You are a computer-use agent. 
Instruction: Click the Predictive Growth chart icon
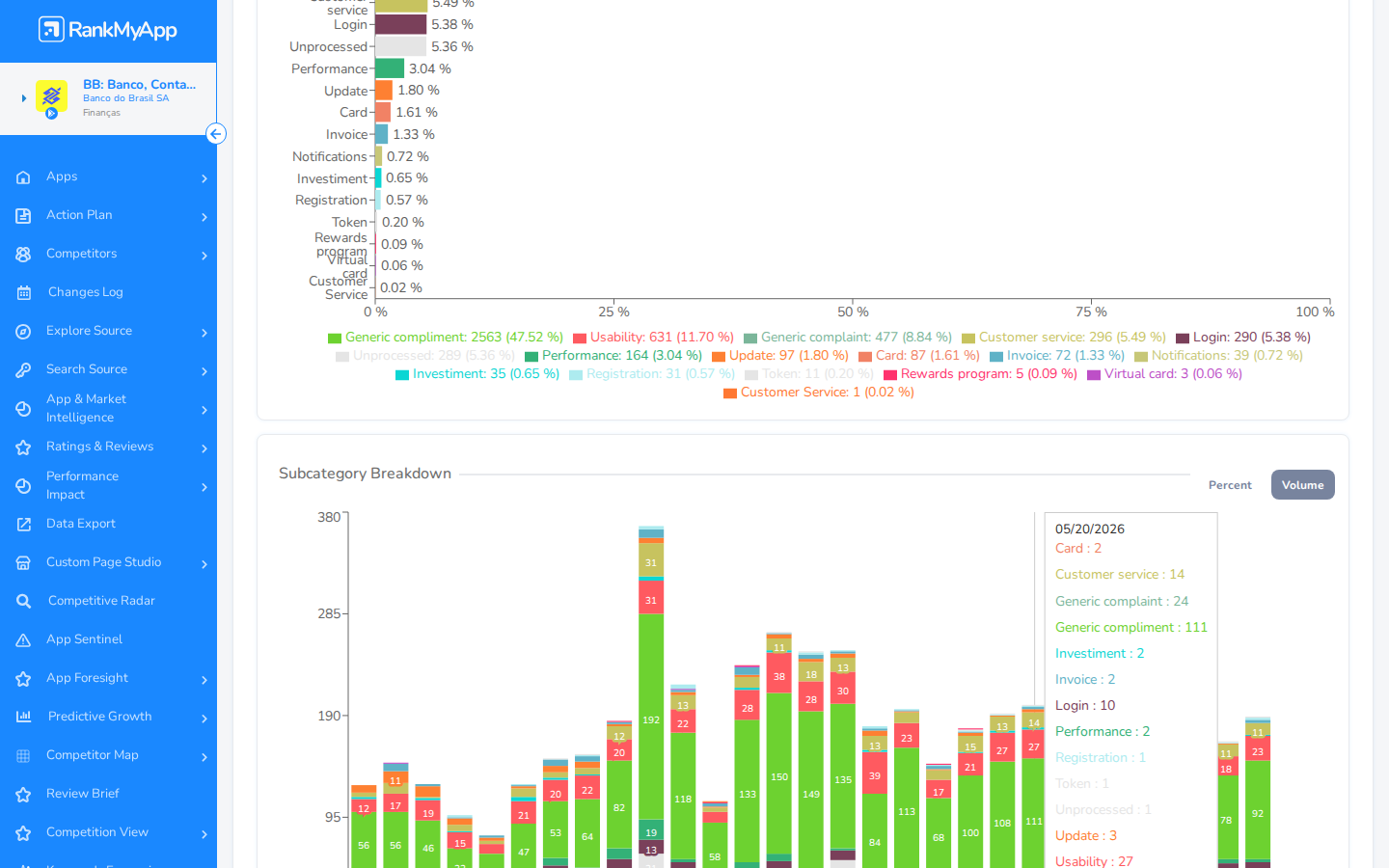point(23,717)
